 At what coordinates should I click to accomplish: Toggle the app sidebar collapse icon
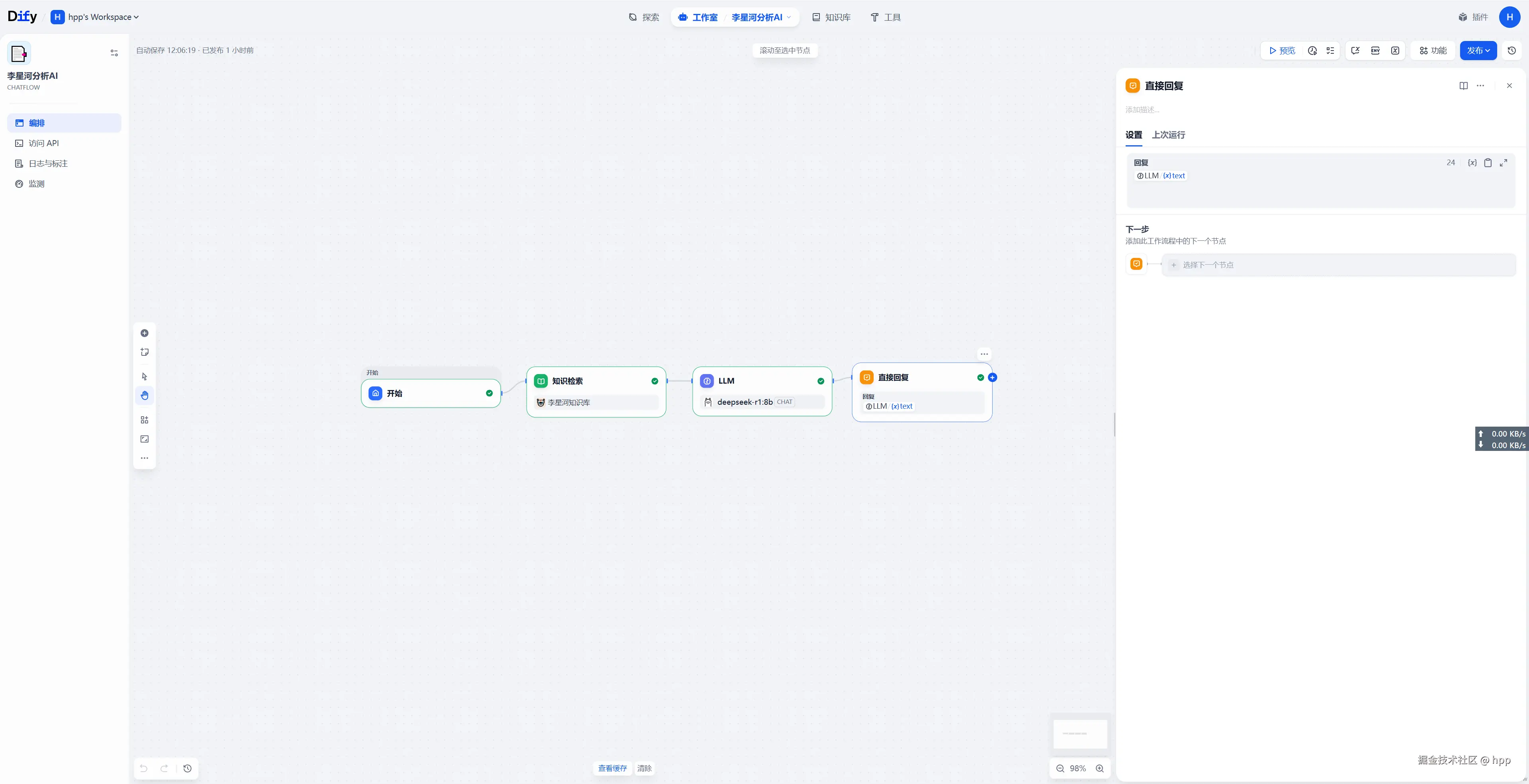point(114,53)
